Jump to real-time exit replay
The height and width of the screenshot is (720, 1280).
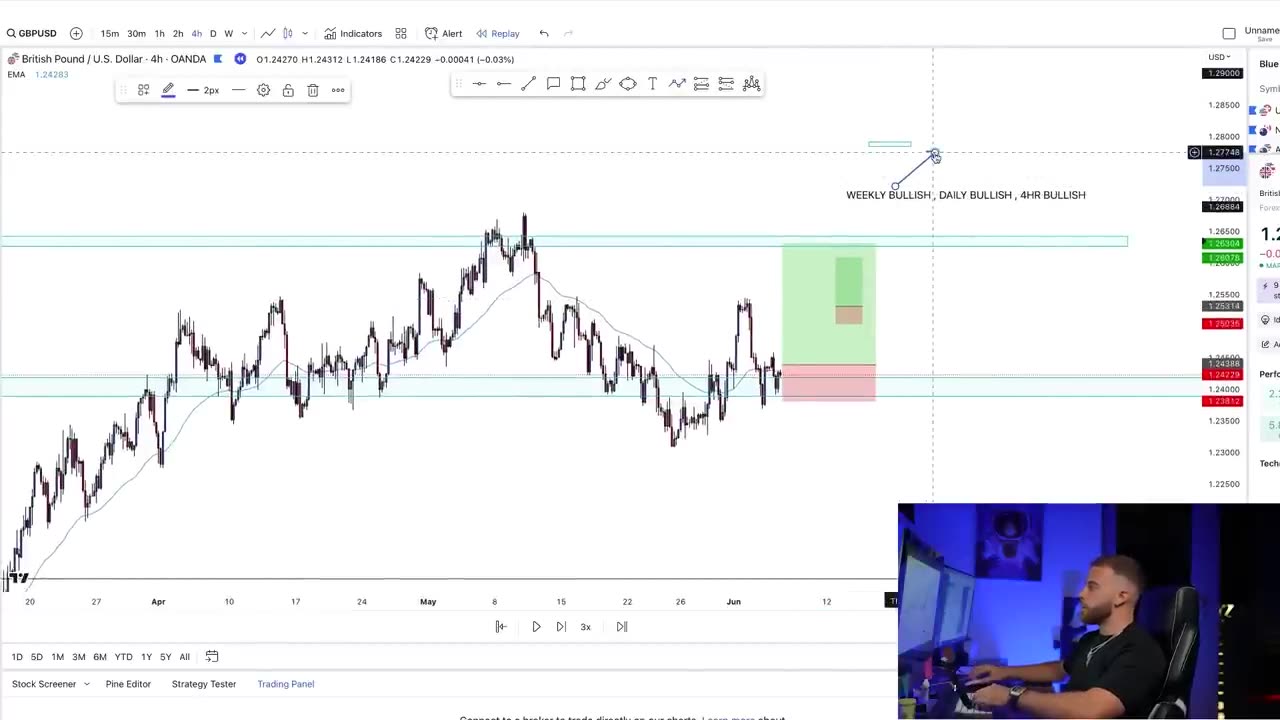click(621, 627)
